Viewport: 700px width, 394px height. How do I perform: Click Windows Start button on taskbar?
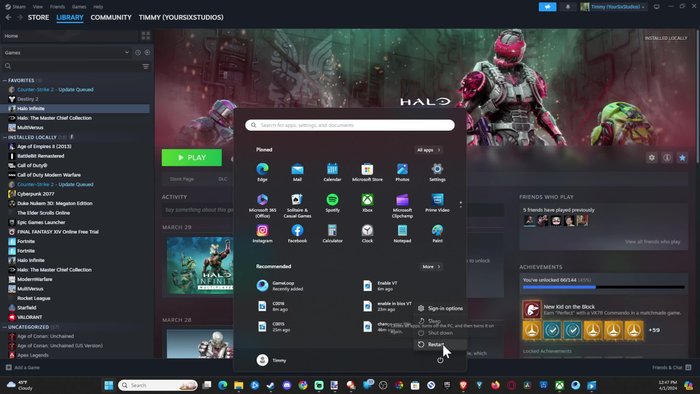(108, 385)
